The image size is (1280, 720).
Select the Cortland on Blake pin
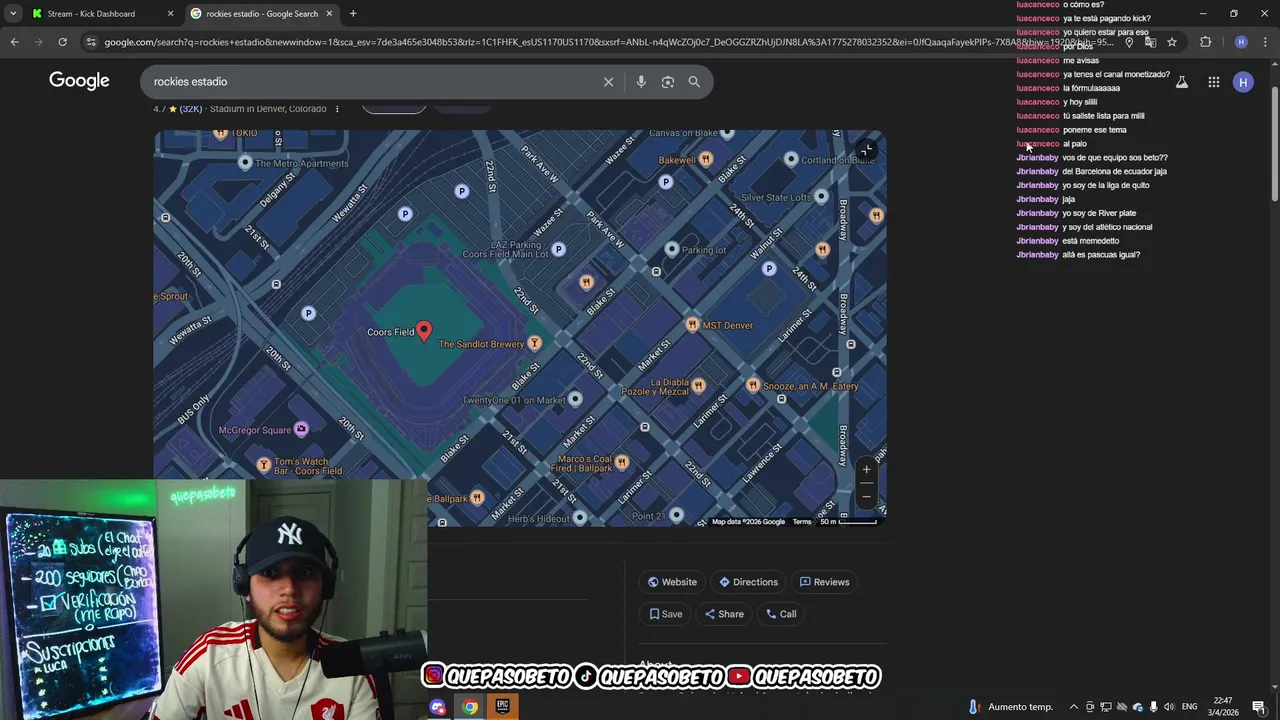791,159
